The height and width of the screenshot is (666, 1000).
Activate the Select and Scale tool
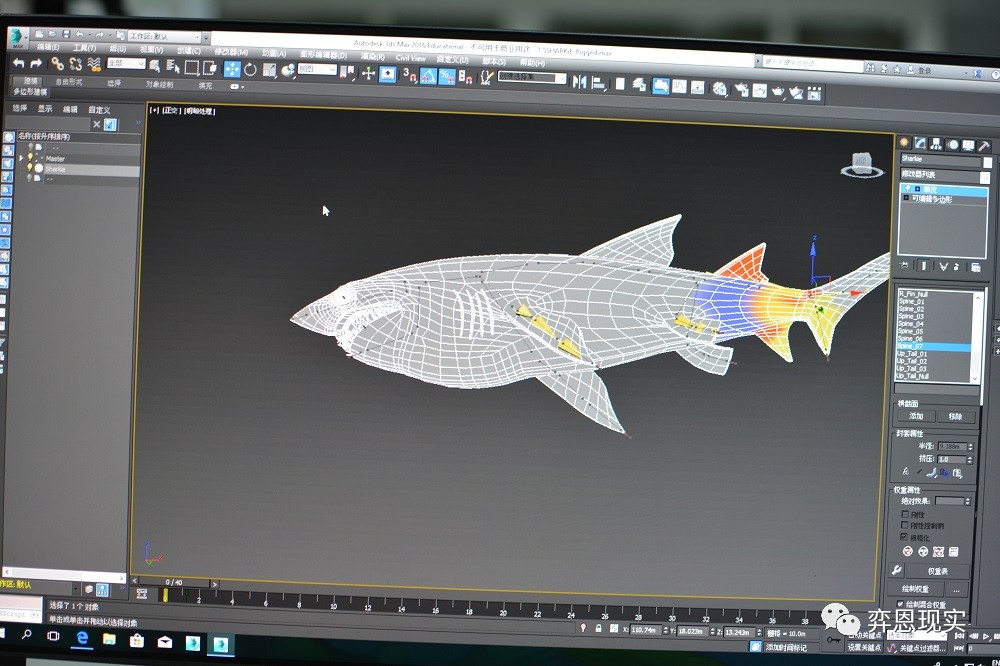pyautogui.click(x=269, y=70)
